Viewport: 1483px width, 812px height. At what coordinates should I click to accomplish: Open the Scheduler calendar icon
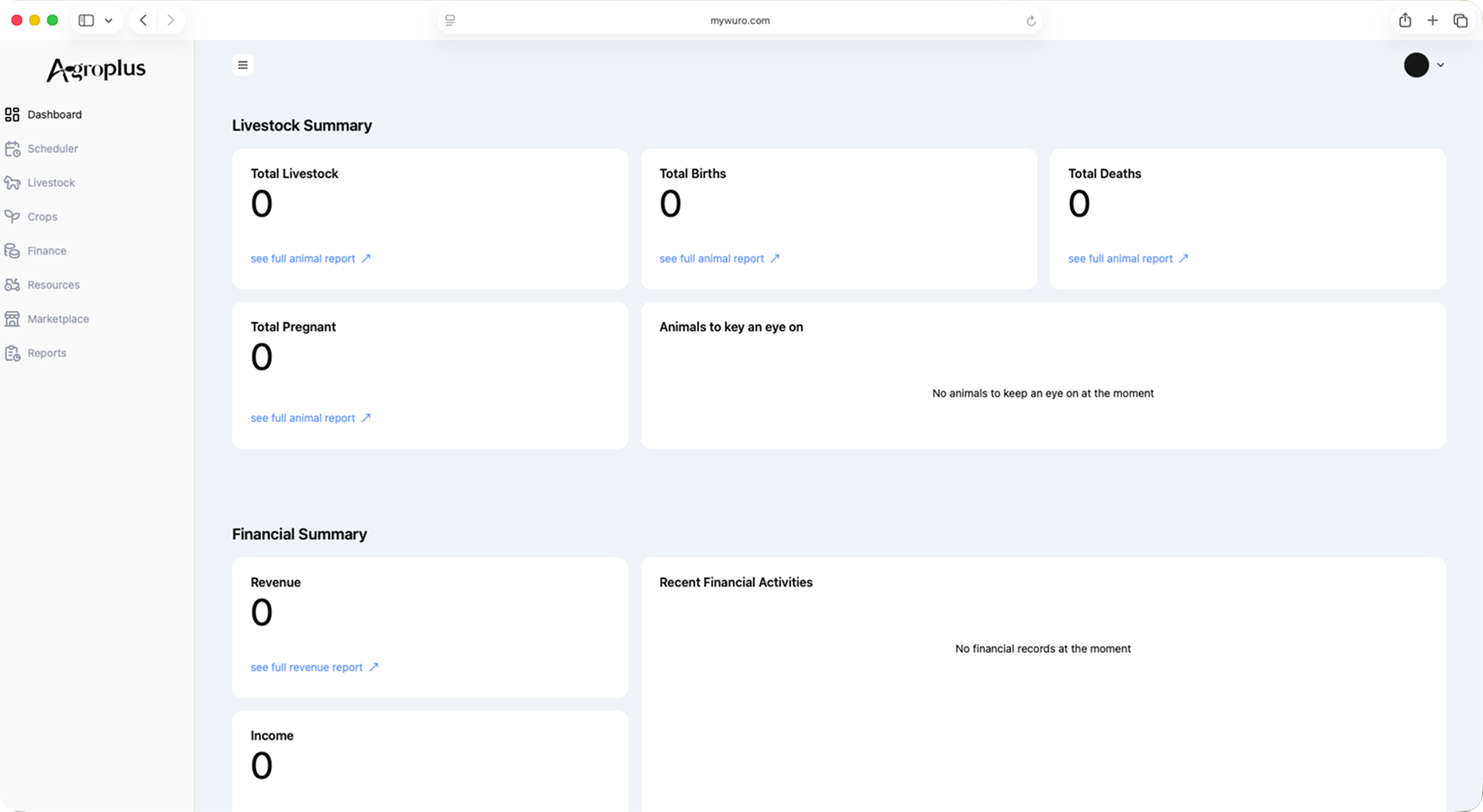click(x=12, y=149)
